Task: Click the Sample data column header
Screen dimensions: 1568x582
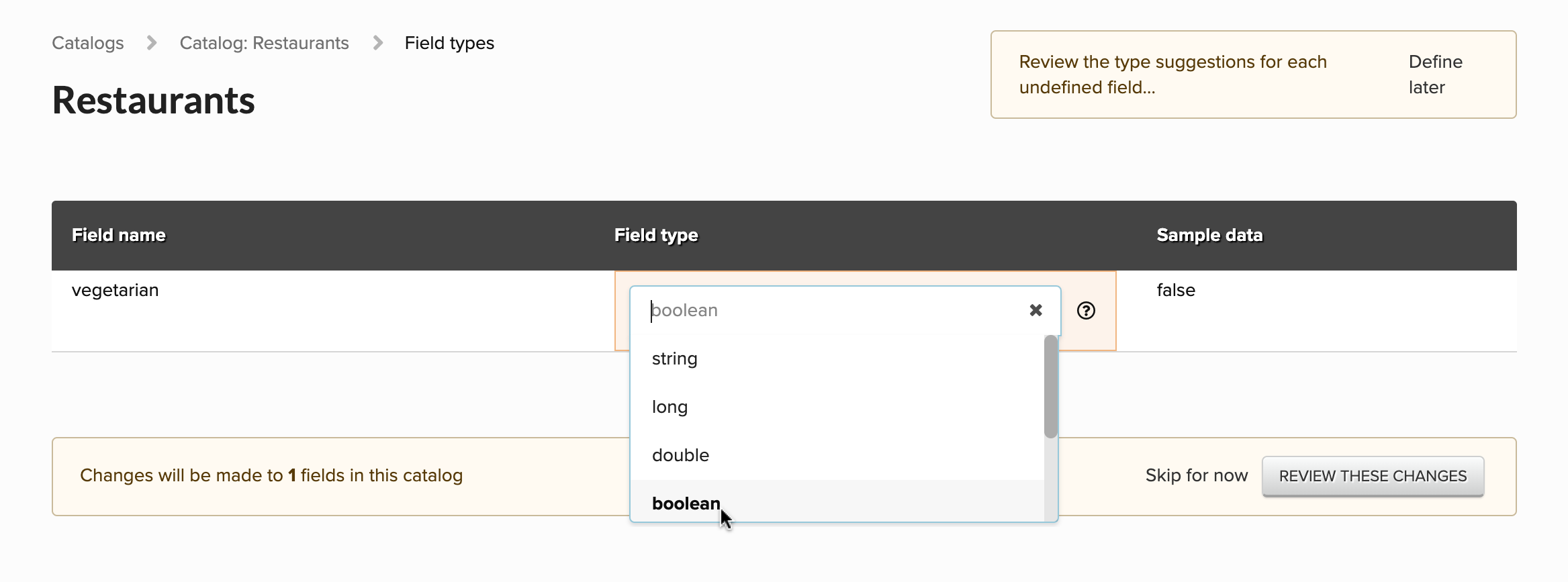Action: (x=1209, y=235)
